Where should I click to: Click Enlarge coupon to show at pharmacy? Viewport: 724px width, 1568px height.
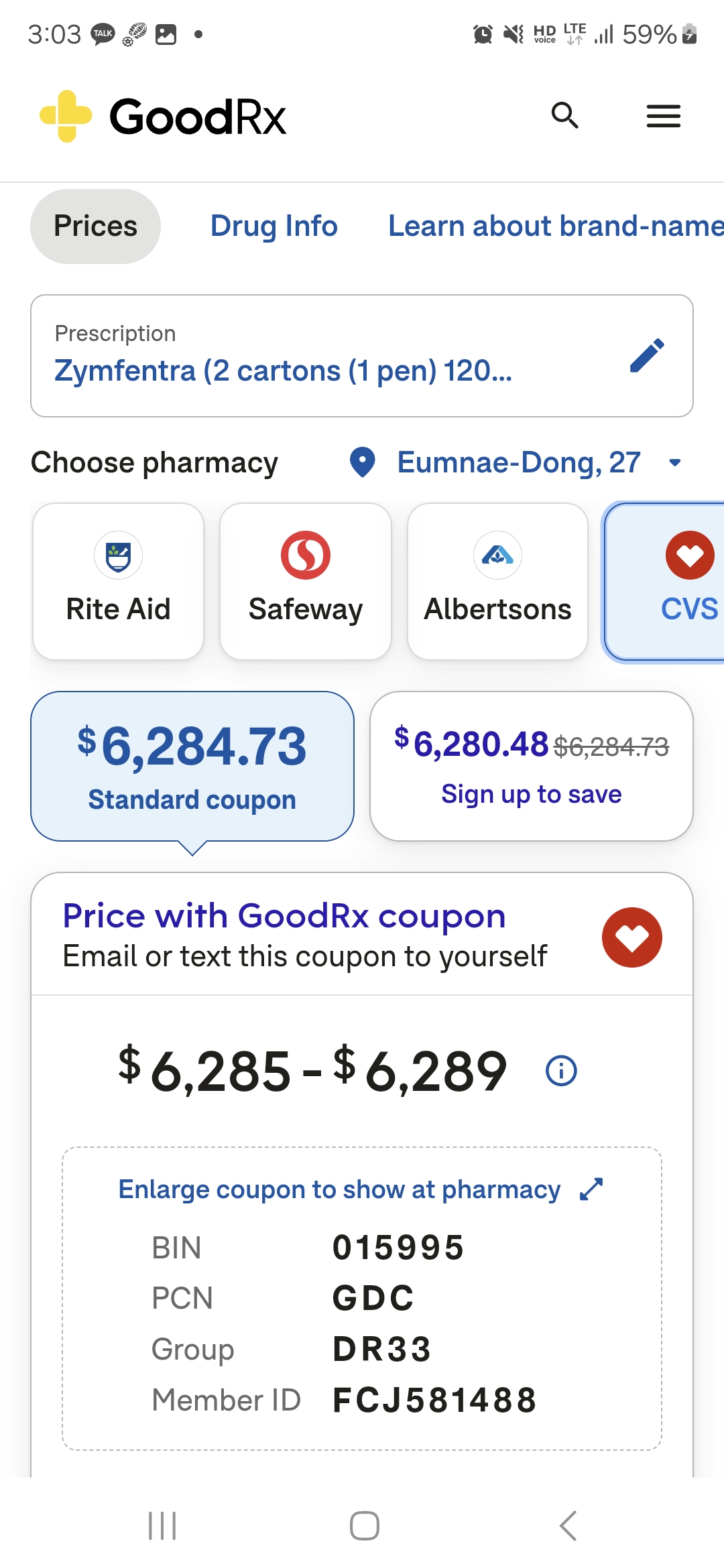339,1189
